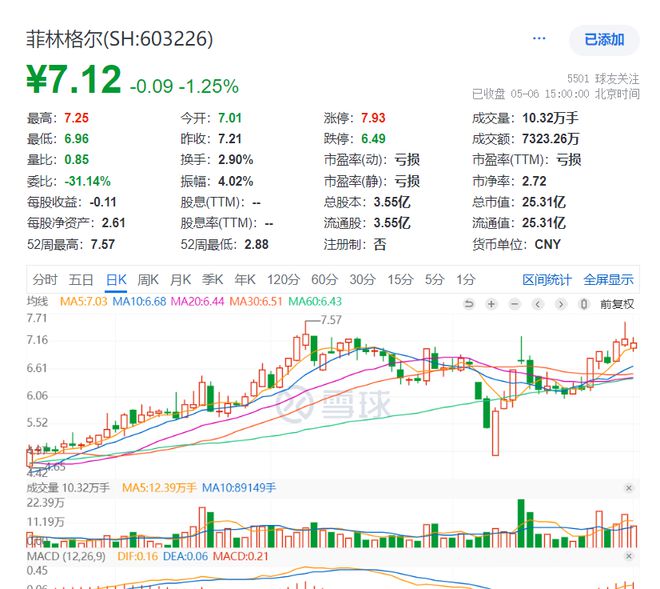660x589 pixels.
Task: Switch to the 分时 tab
Action: 45,280
